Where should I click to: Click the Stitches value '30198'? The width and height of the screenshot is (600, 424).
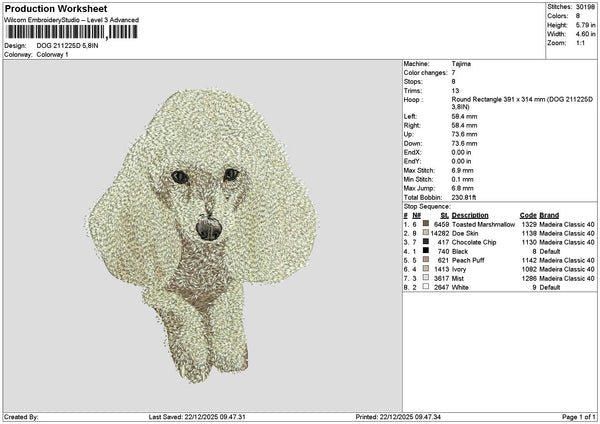pos(585,7)
